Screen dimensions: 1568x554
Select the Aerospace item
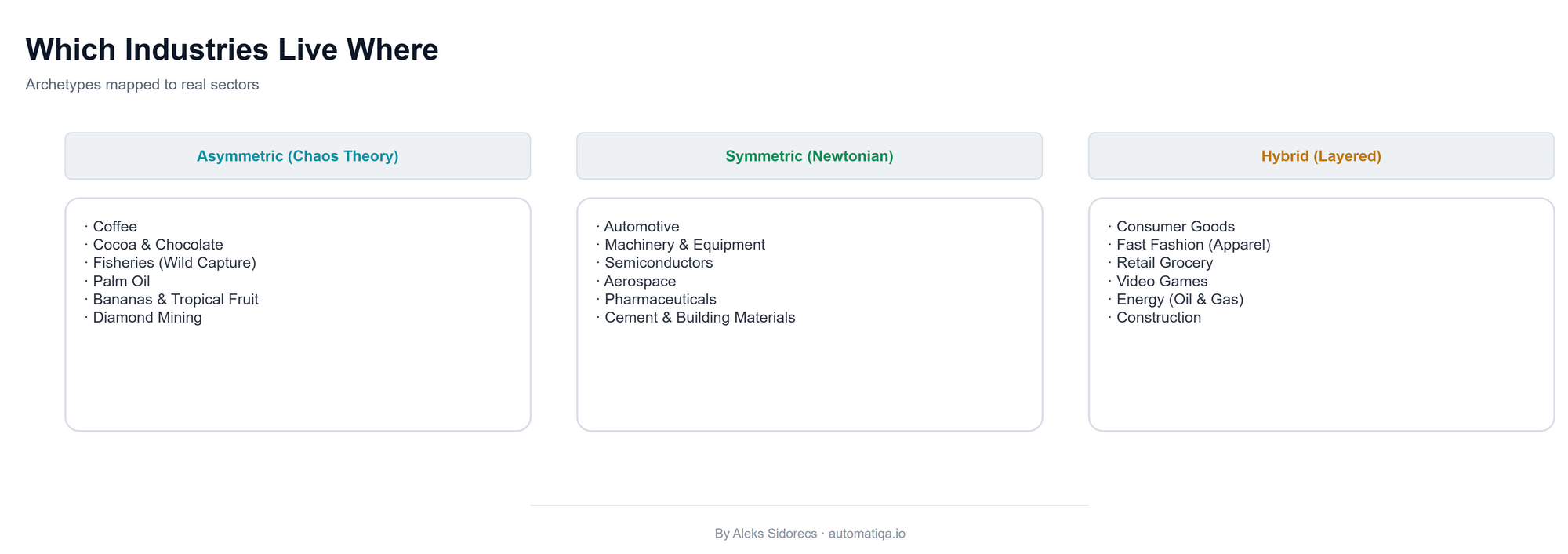coord(640,281)
